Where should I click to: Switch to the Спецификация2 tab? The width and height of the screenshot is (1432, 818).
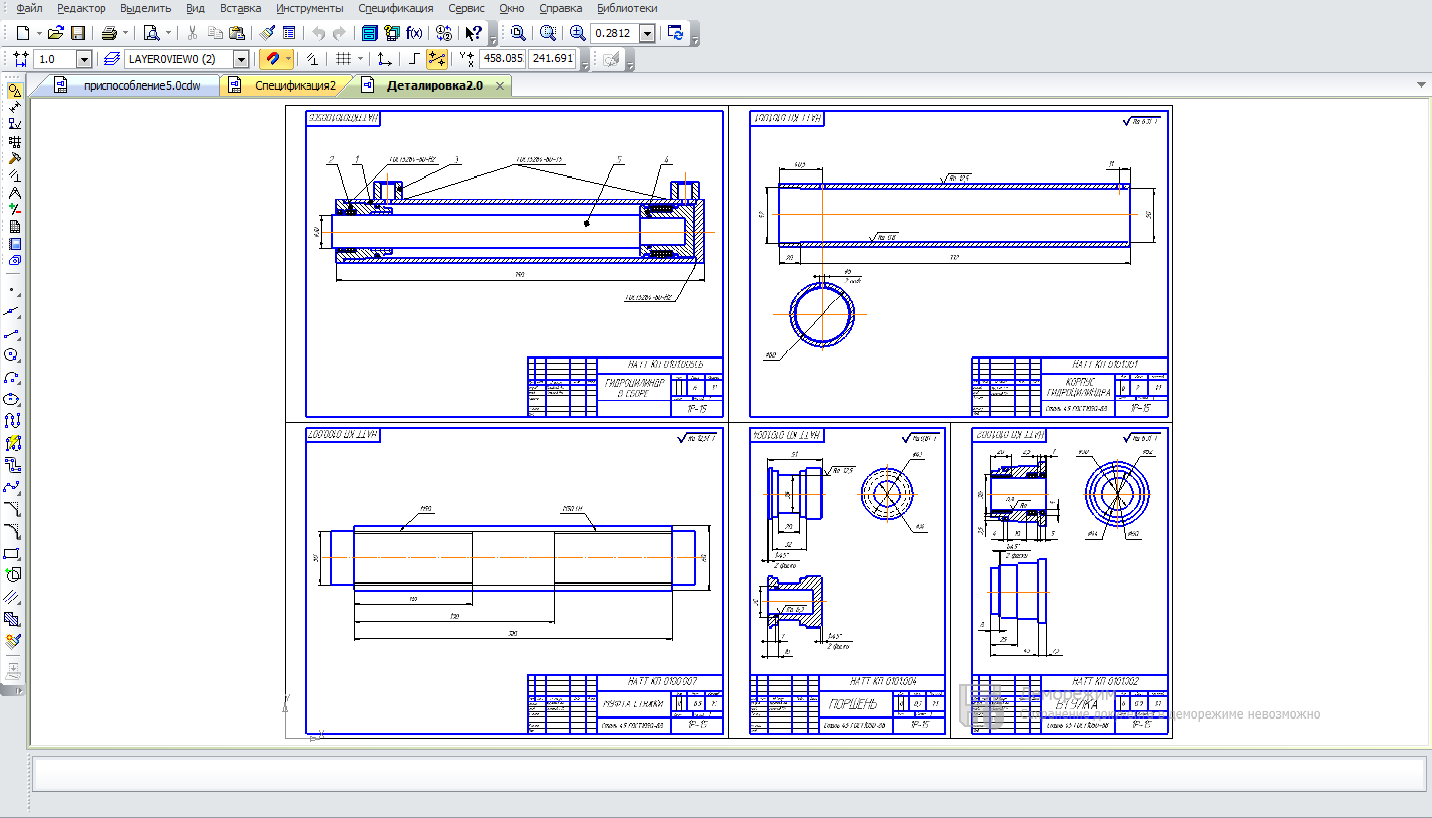pos(294,86)
